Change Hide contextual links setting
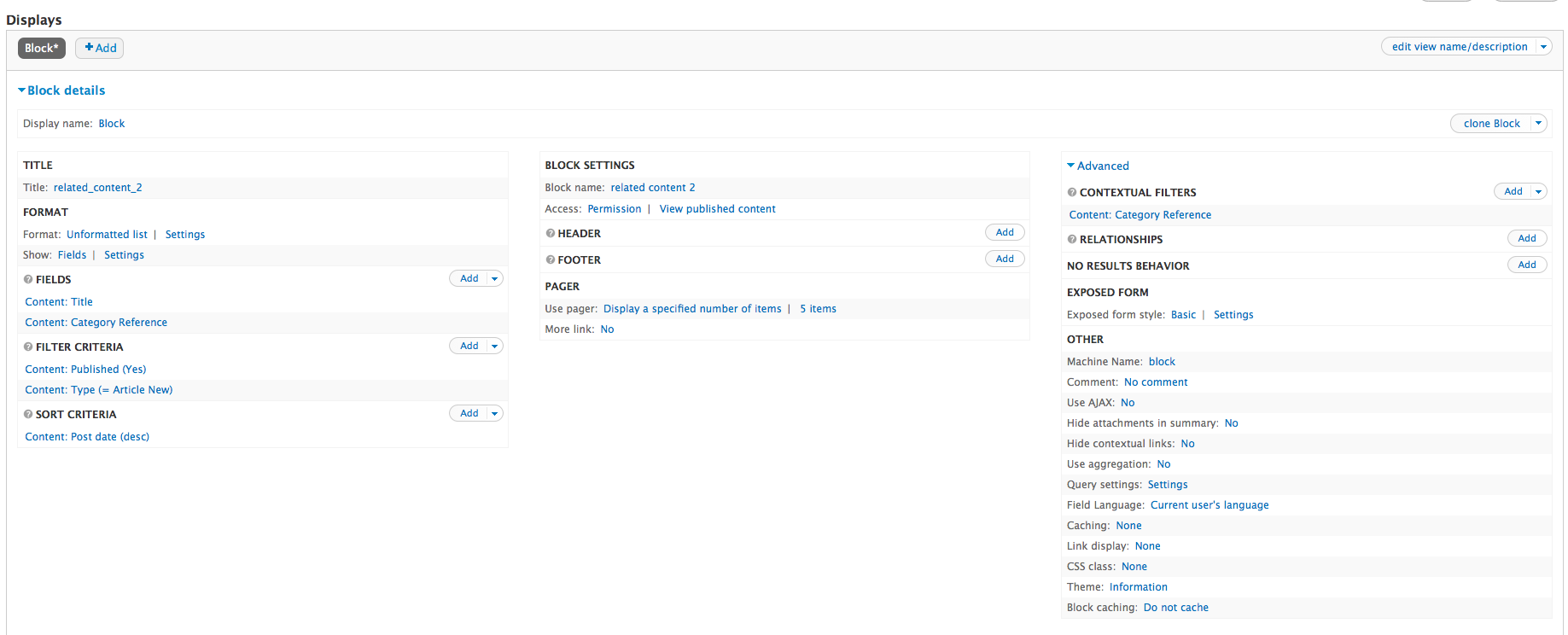Image resolution: width=1568 pixels, height=635 pixels. (1187, 444)
